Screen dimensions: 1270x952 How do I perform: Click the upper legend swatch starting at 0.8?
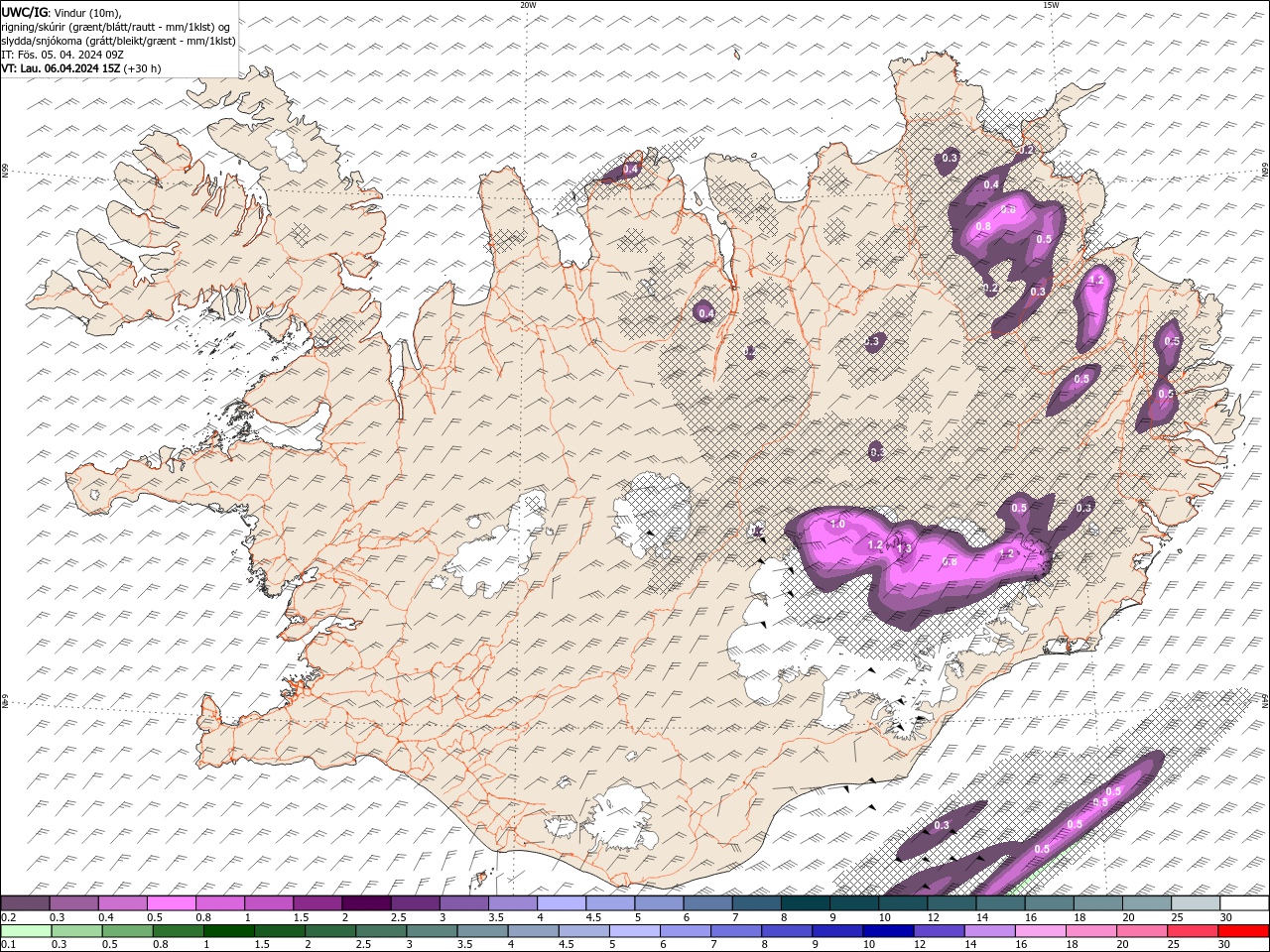[219, 903]
